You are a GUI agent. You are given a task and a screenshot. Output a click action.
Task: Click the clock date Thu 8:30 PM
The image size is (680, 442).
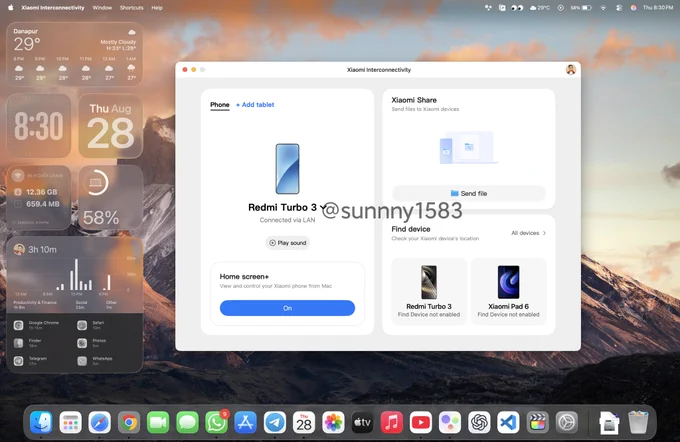coord(658,8)
